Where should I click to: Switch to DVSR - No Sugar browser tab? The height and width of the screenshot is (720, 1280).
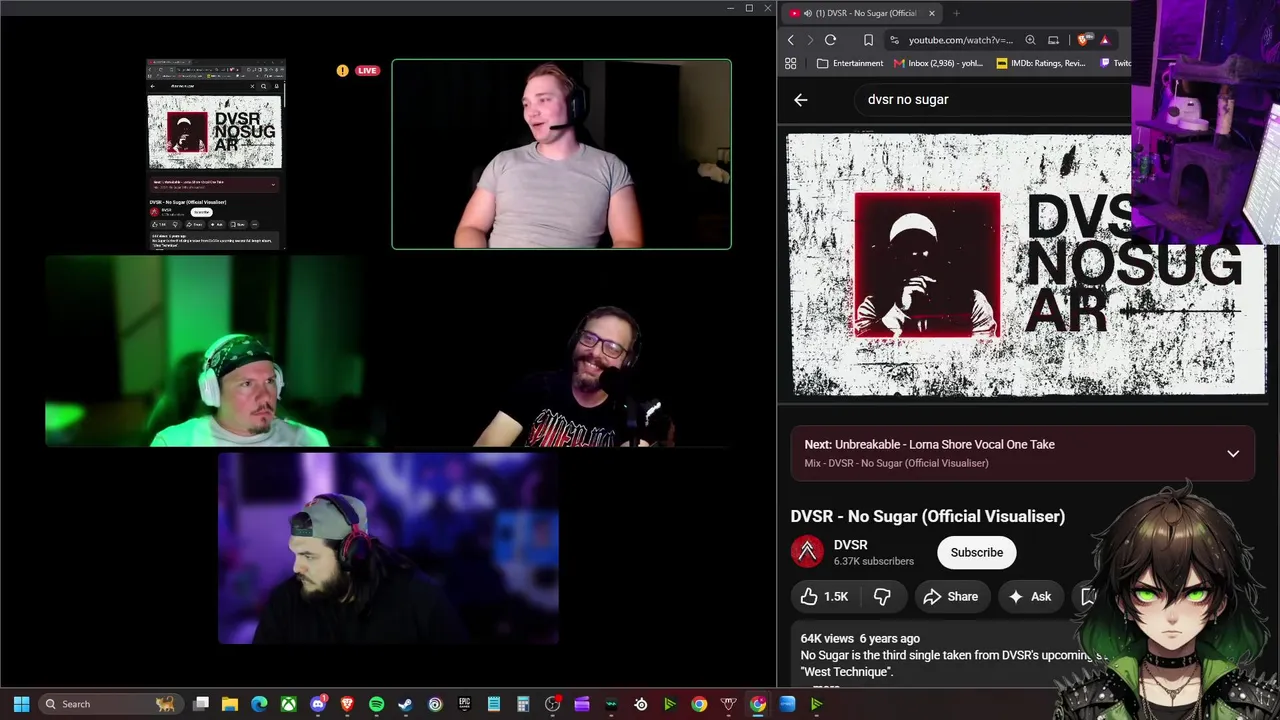click(864, 13)
